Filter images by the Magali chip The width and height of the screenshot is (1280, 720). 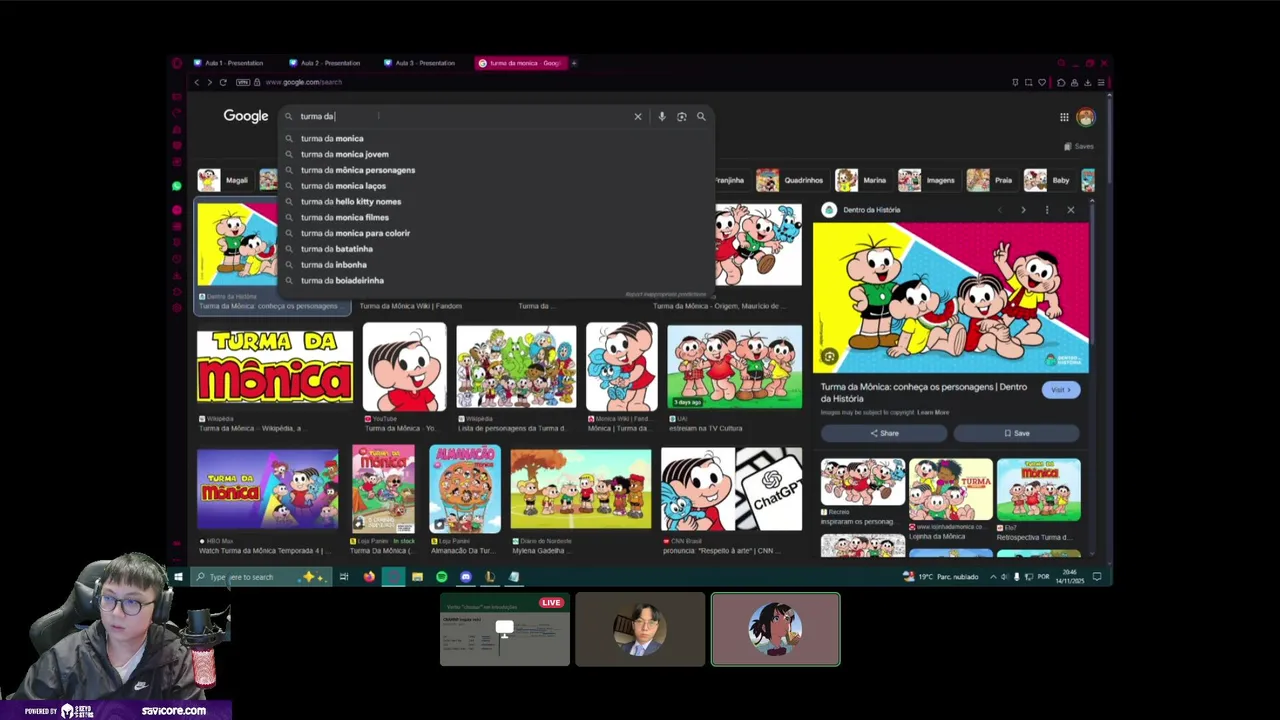(x=224, y=180)
